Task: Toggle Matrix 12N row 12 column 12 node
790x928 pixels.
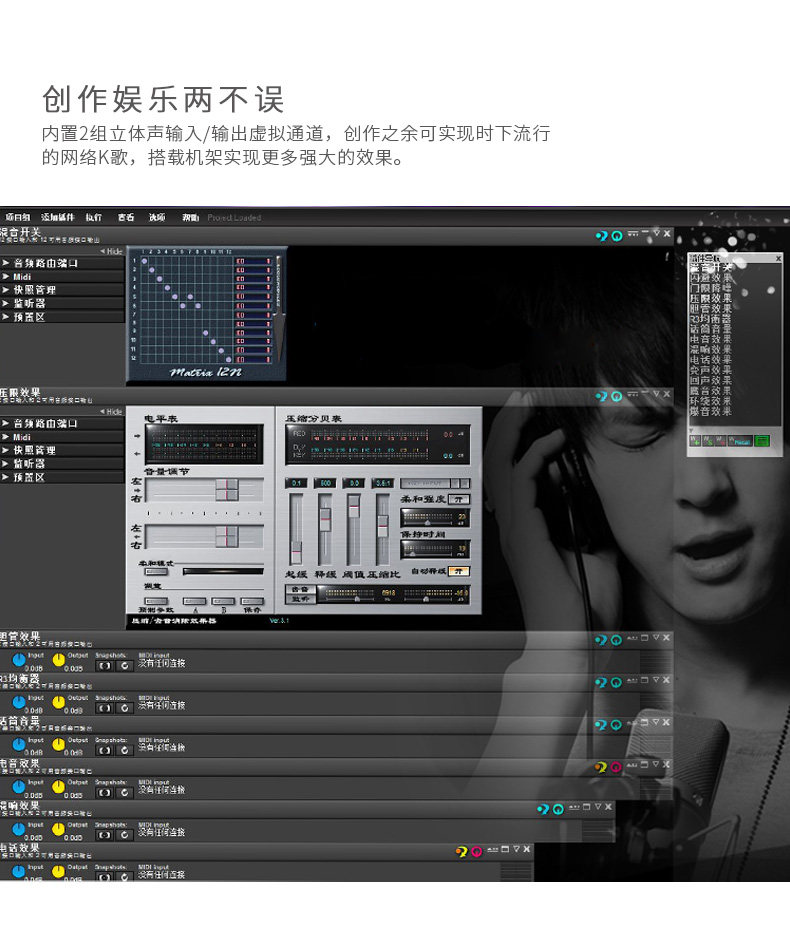Action: (228, 359)
